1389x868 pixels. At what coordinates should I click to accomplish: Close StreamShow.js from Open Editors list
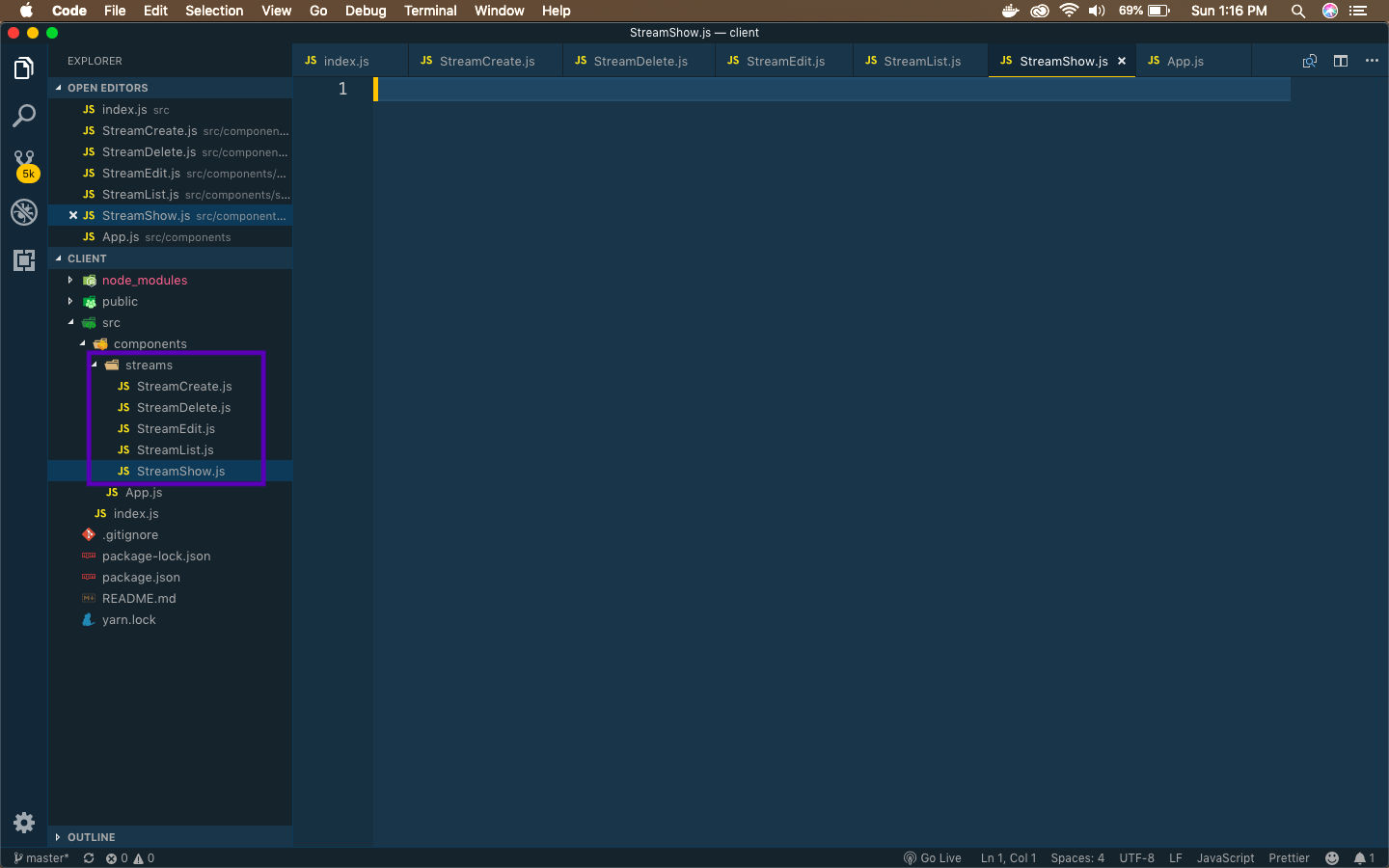click(73, 215)
